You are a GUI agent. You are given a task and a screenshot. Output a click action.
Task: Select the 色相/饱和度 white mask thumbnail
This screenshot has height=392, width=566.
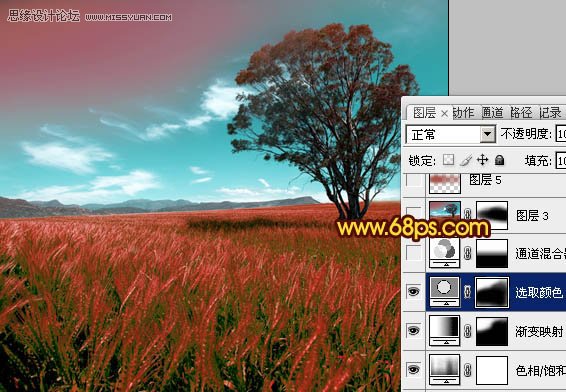[x=492, y=370]
